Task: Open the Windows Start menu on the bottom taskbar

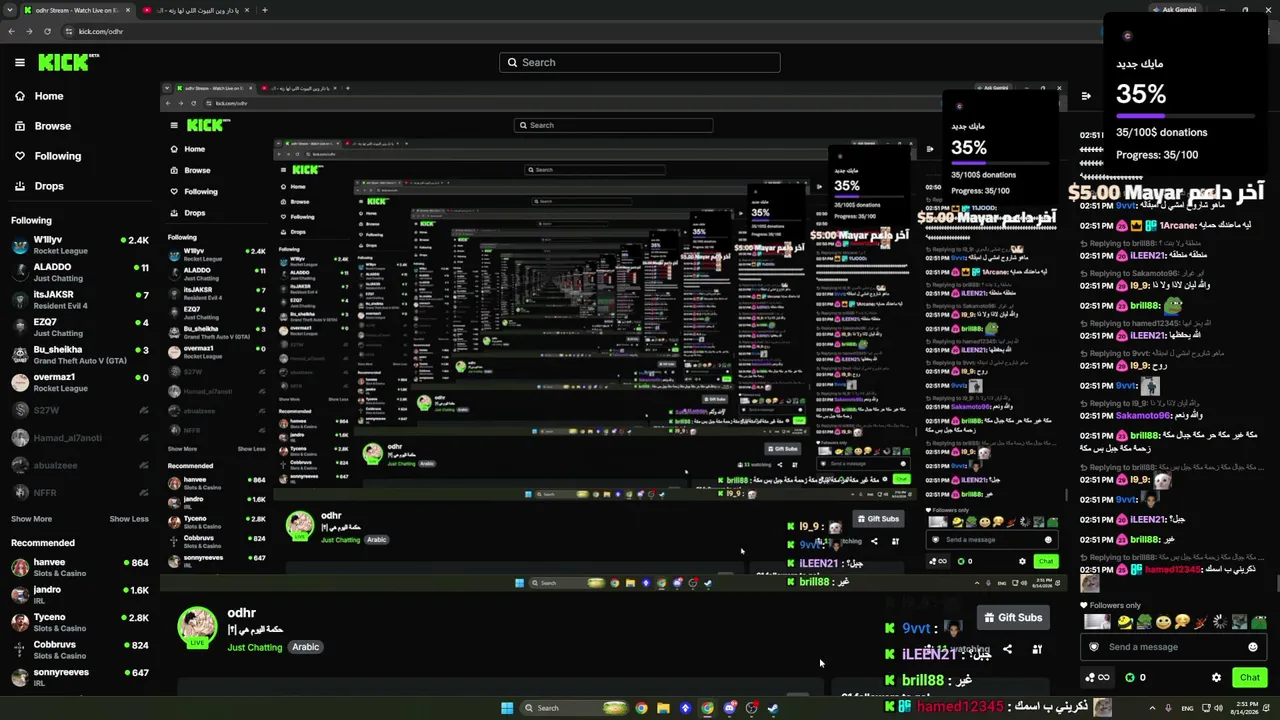Action: 507,708
